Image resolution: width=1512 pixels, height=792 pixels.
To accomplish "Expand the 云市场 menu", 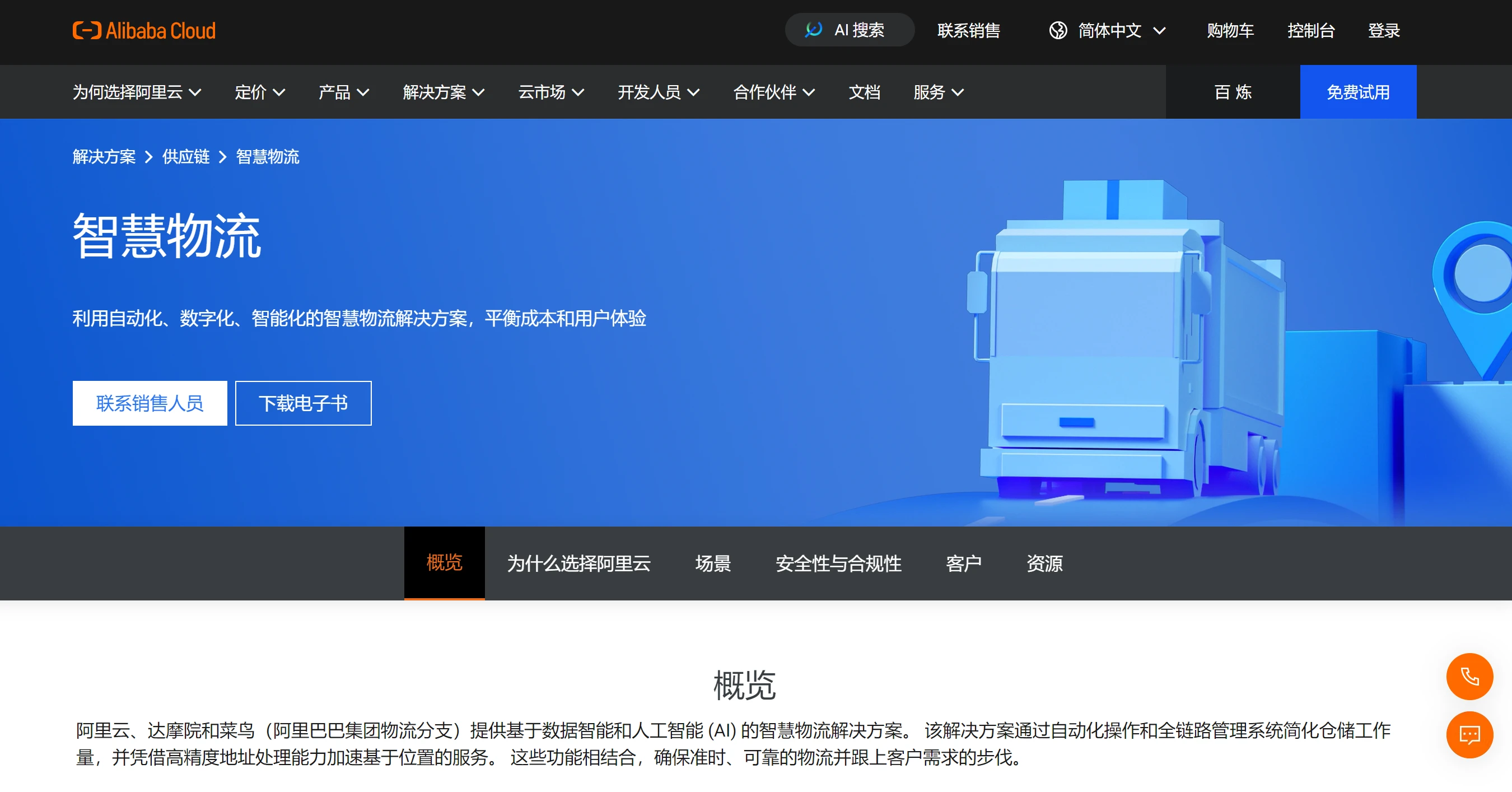I will pos(550,92).
